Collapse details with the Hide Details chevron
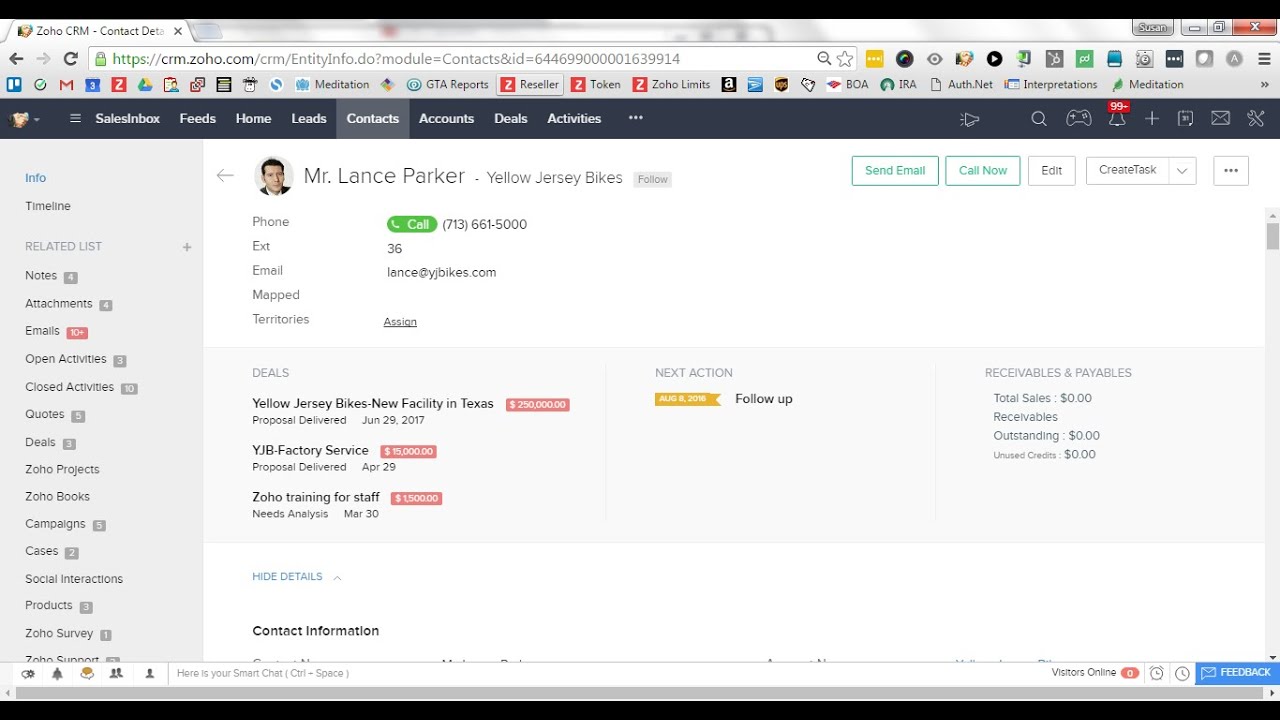Screen dimensions: 1280x720 [x=337, y=578]
